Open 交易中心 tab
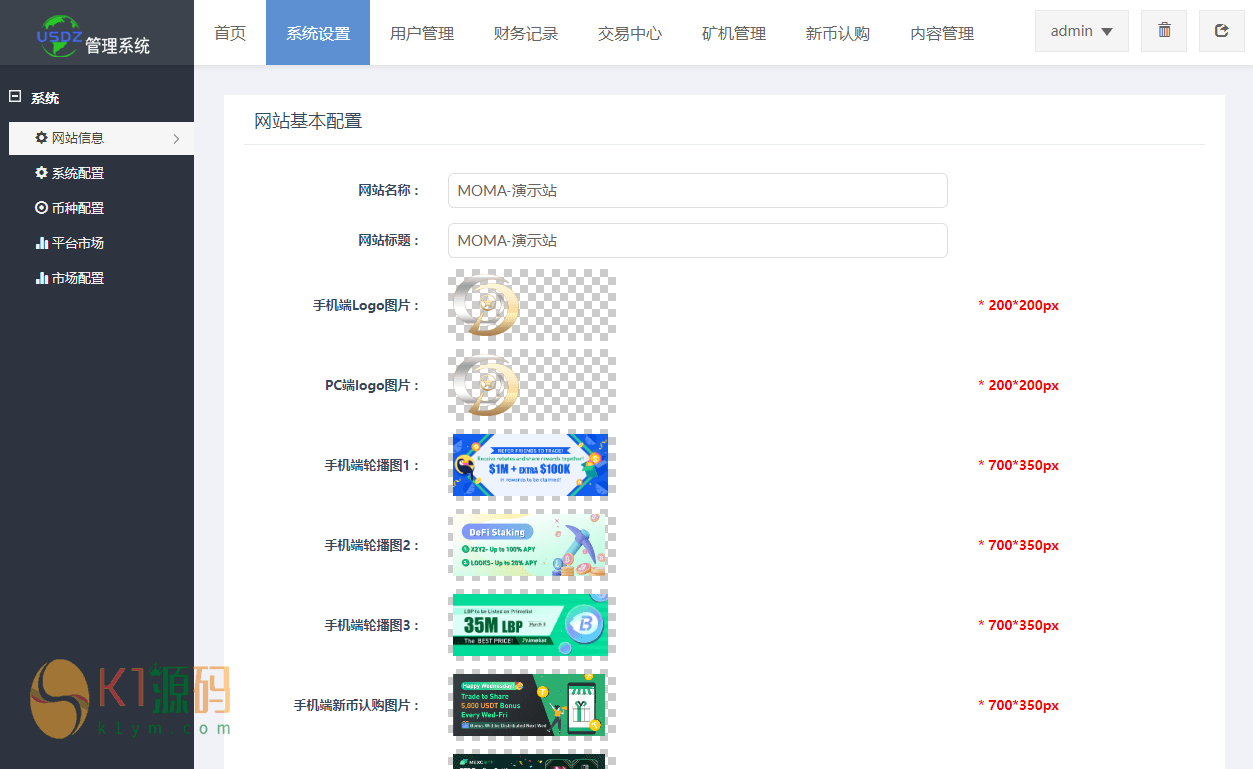 click(630, 33)
